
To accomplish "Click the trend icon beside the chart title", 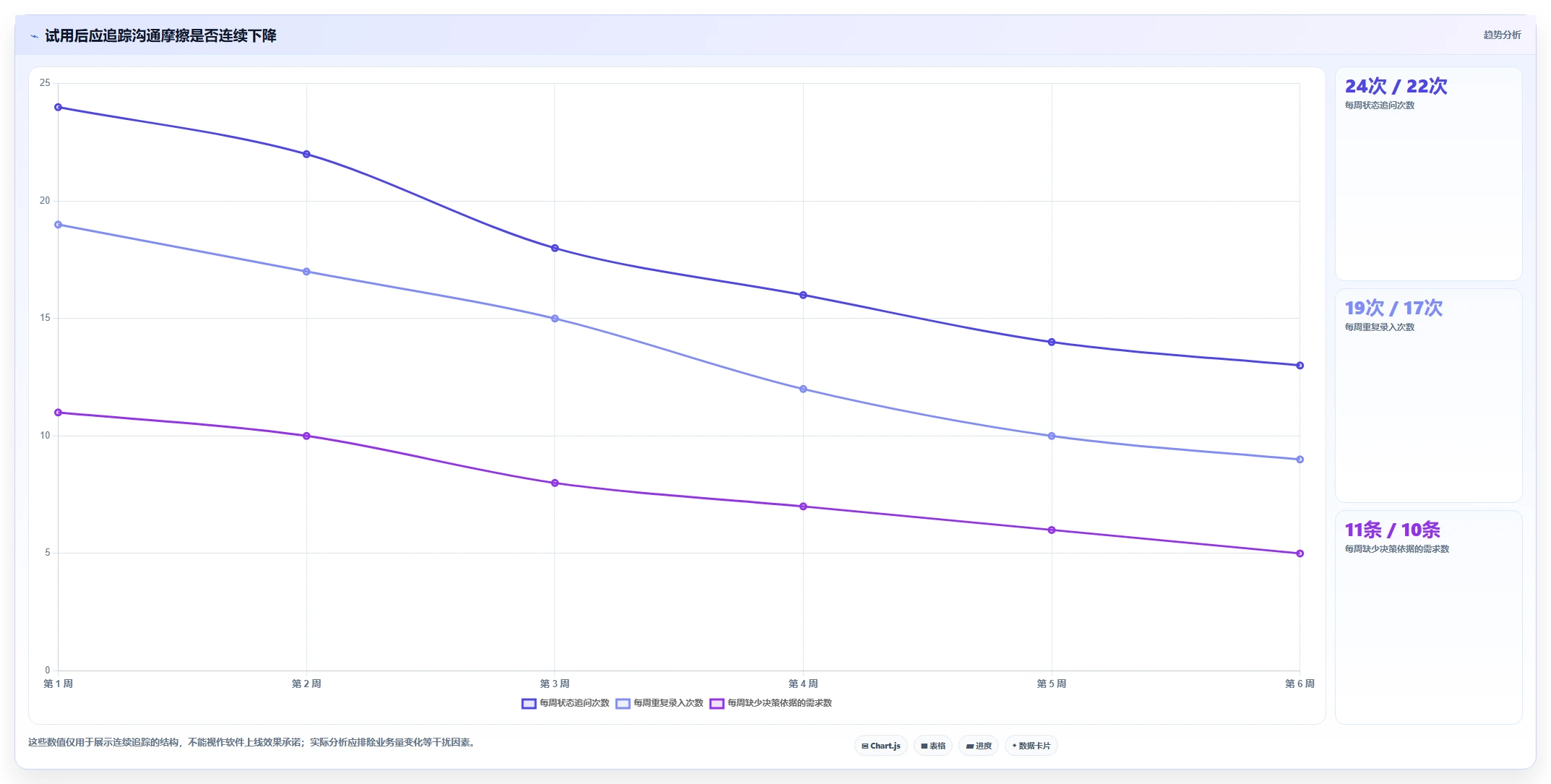I will tap(34, 36).
